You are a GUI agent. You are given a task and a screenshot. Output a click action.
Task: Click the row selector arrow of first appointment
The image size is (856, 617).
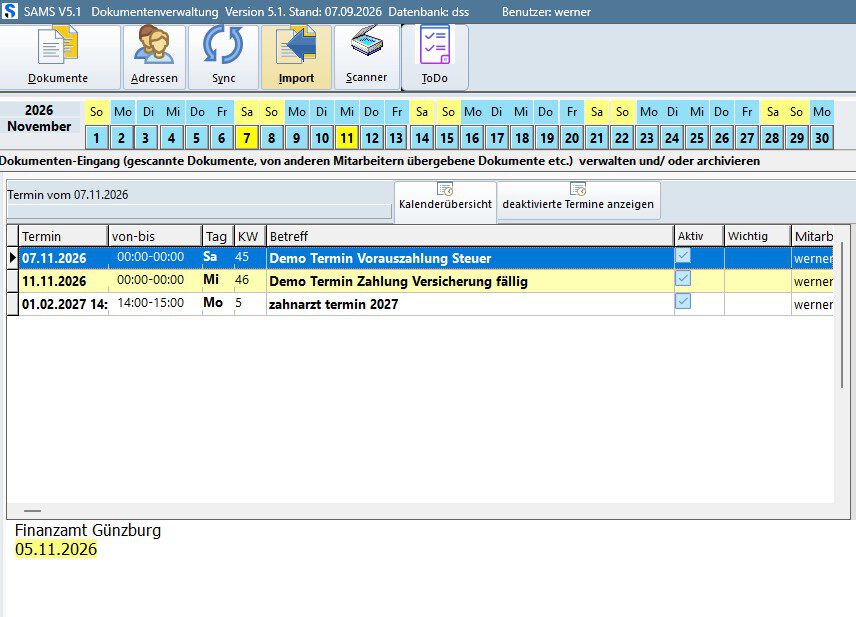13,258
